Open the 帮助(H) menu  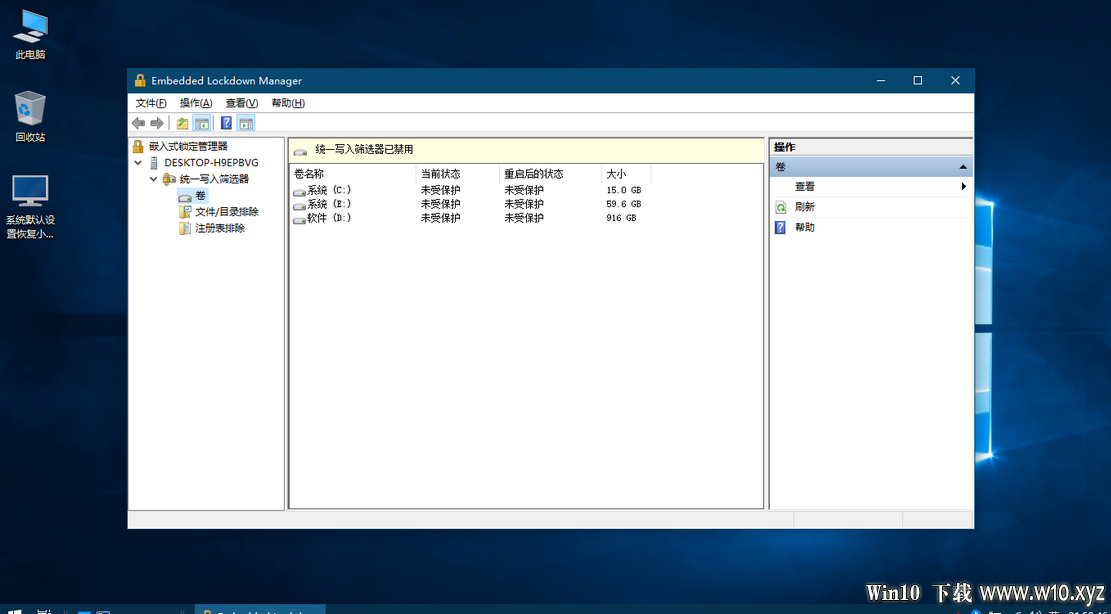point(288,103)
